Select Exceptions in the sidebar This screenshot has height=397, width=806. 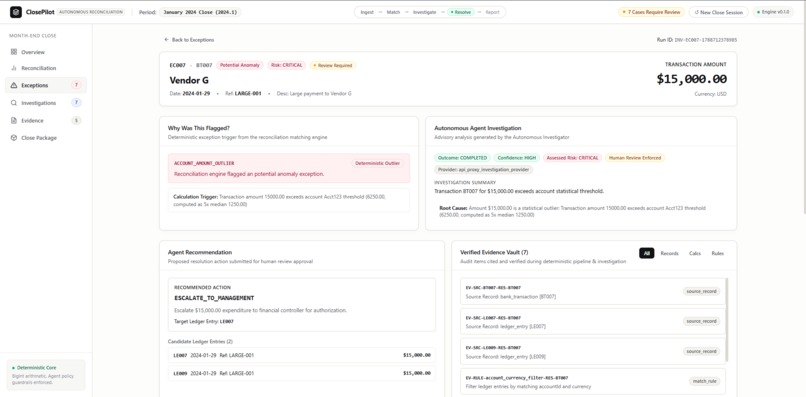click(x=46, y=85)
